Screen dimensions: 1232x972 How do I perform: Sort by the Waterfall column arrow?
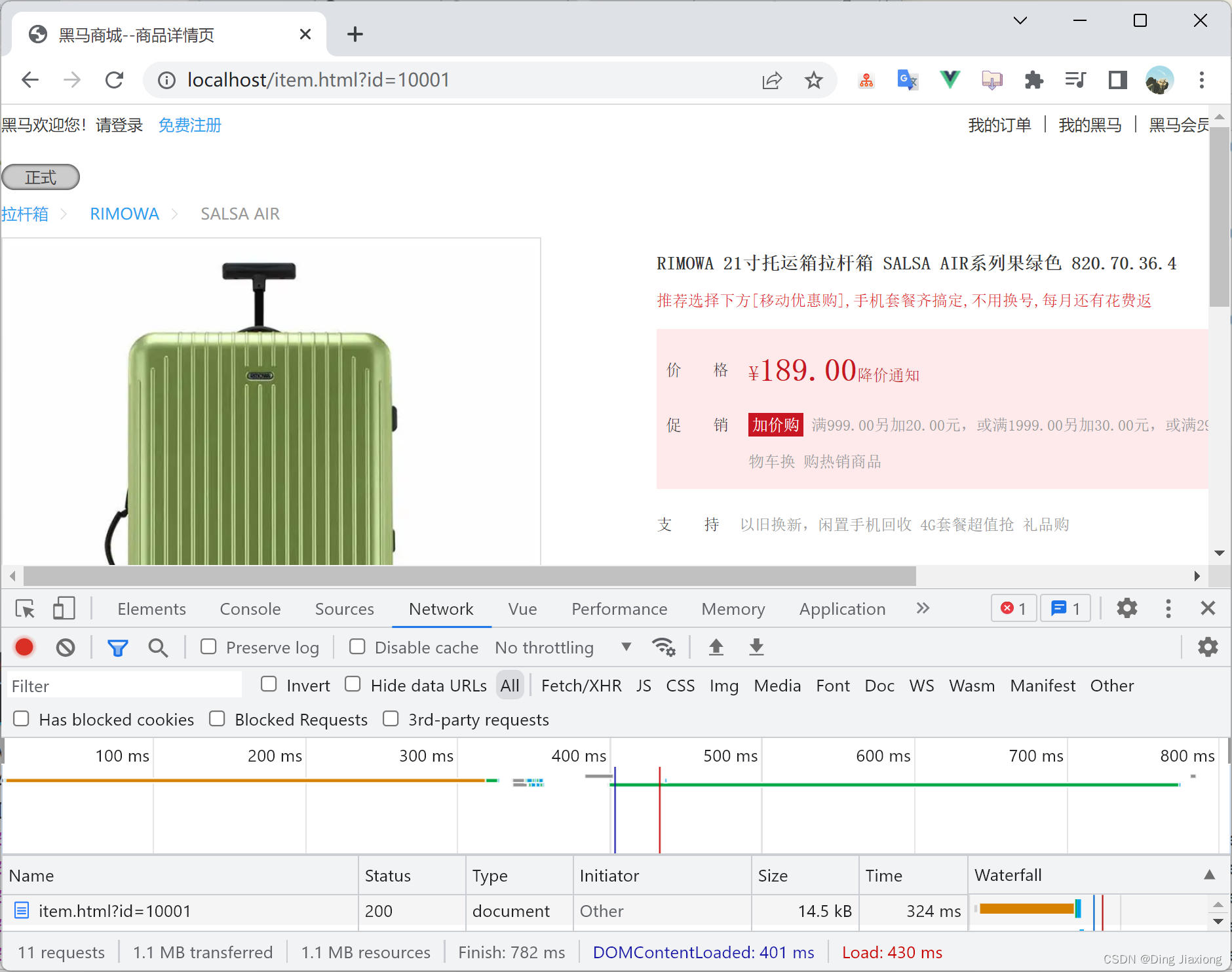[1210, 875]
